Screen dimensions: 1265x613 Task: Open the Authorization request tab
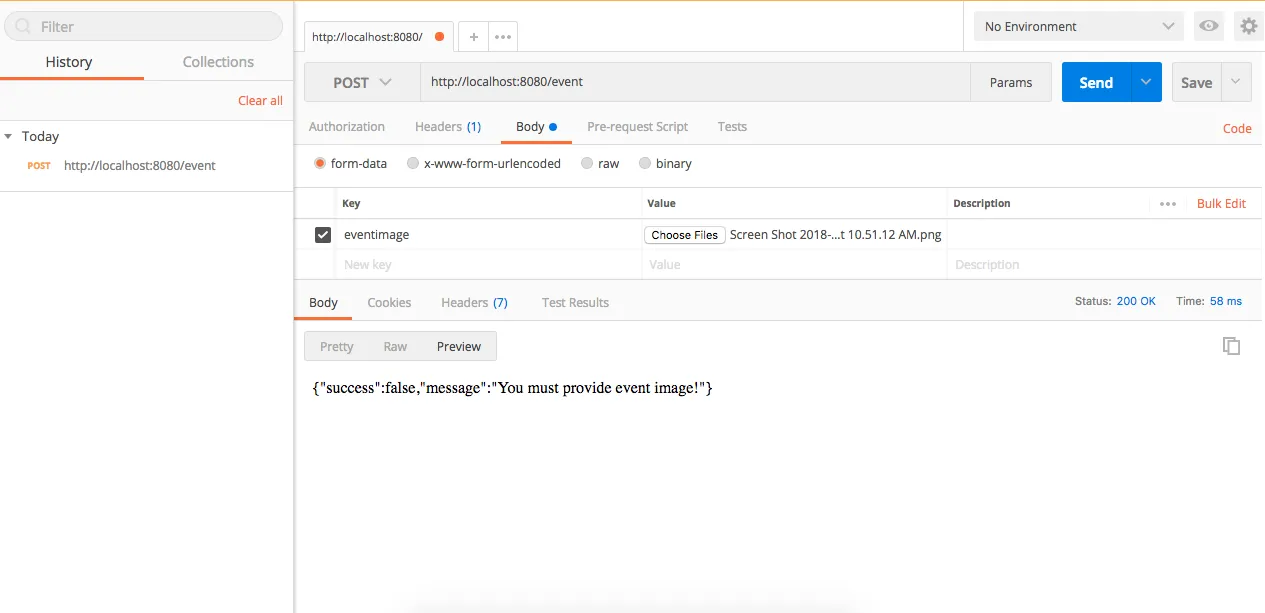point(347,127)
